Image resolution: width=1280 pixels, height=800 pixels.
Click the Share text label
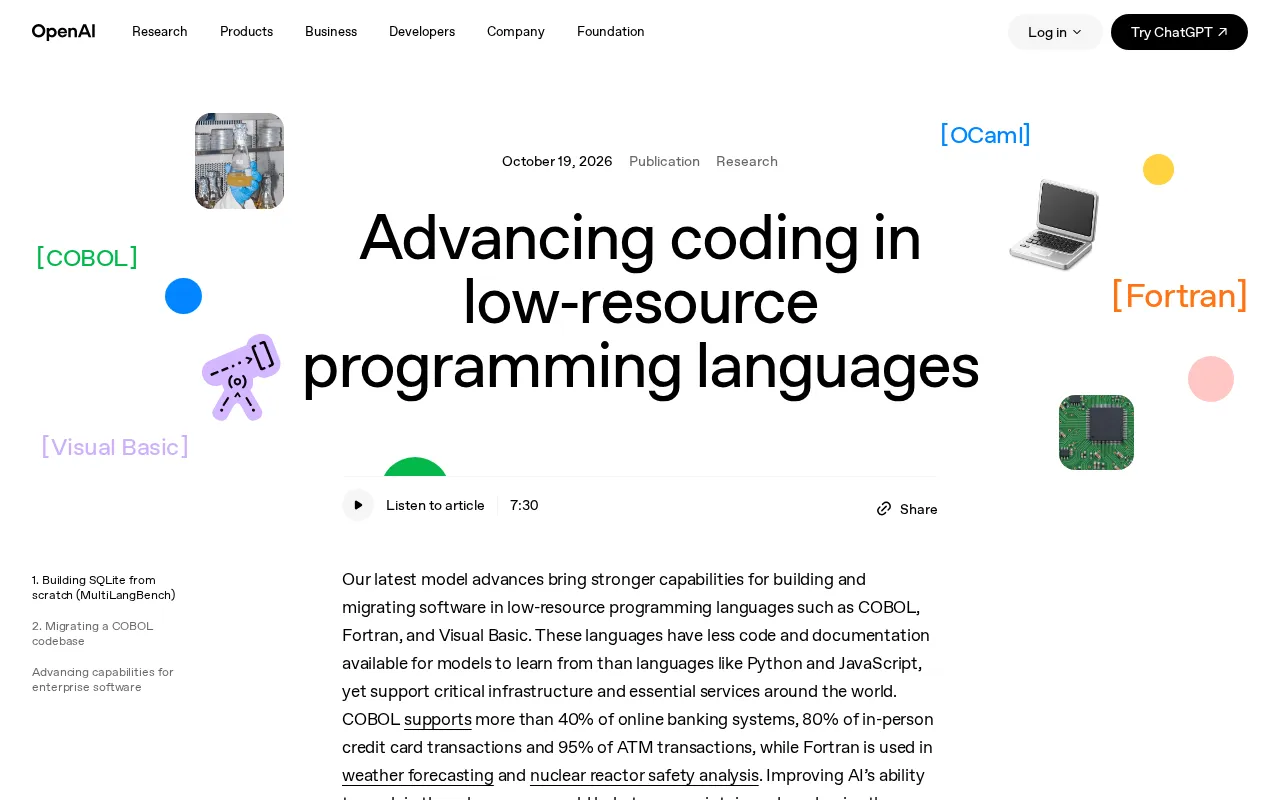(x=919, y=509)
